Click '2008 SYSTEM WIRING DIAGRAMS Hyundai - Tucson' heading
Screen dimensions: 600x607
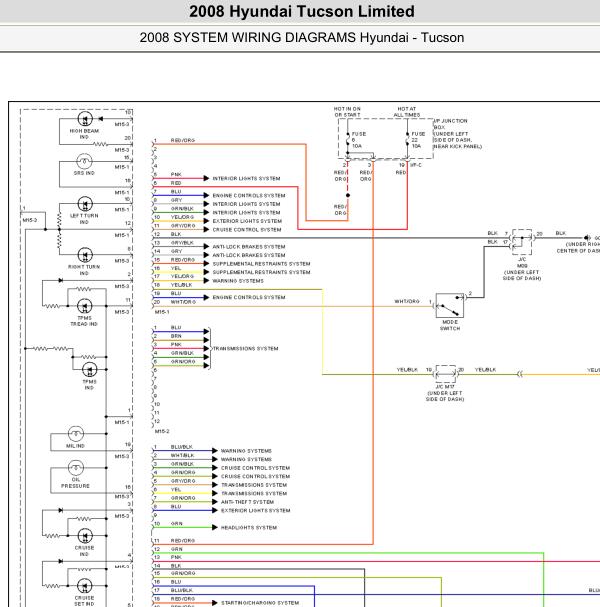point(302,38)
